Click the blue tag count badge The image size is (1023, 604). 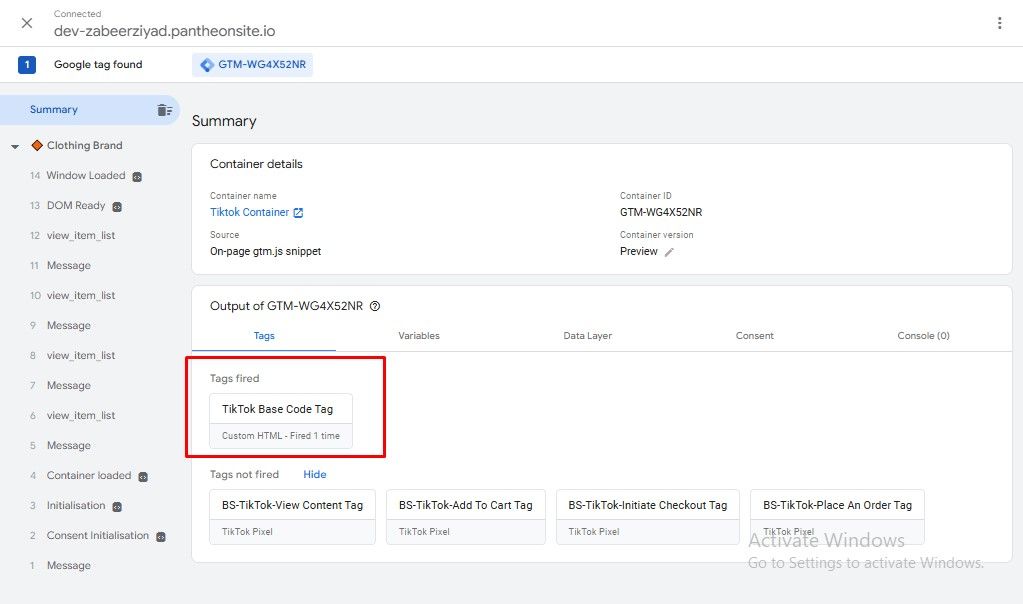[27, 65]
